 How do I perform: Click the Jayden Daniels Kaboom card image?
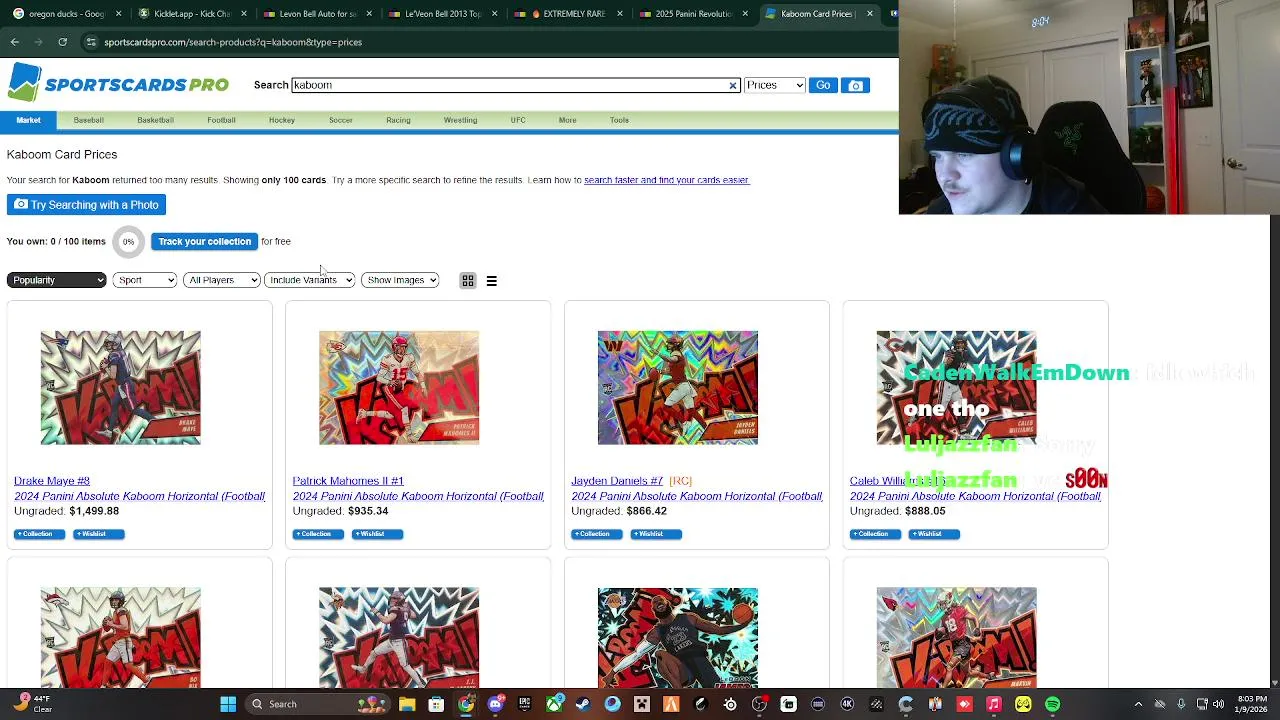tap(678, 388)
